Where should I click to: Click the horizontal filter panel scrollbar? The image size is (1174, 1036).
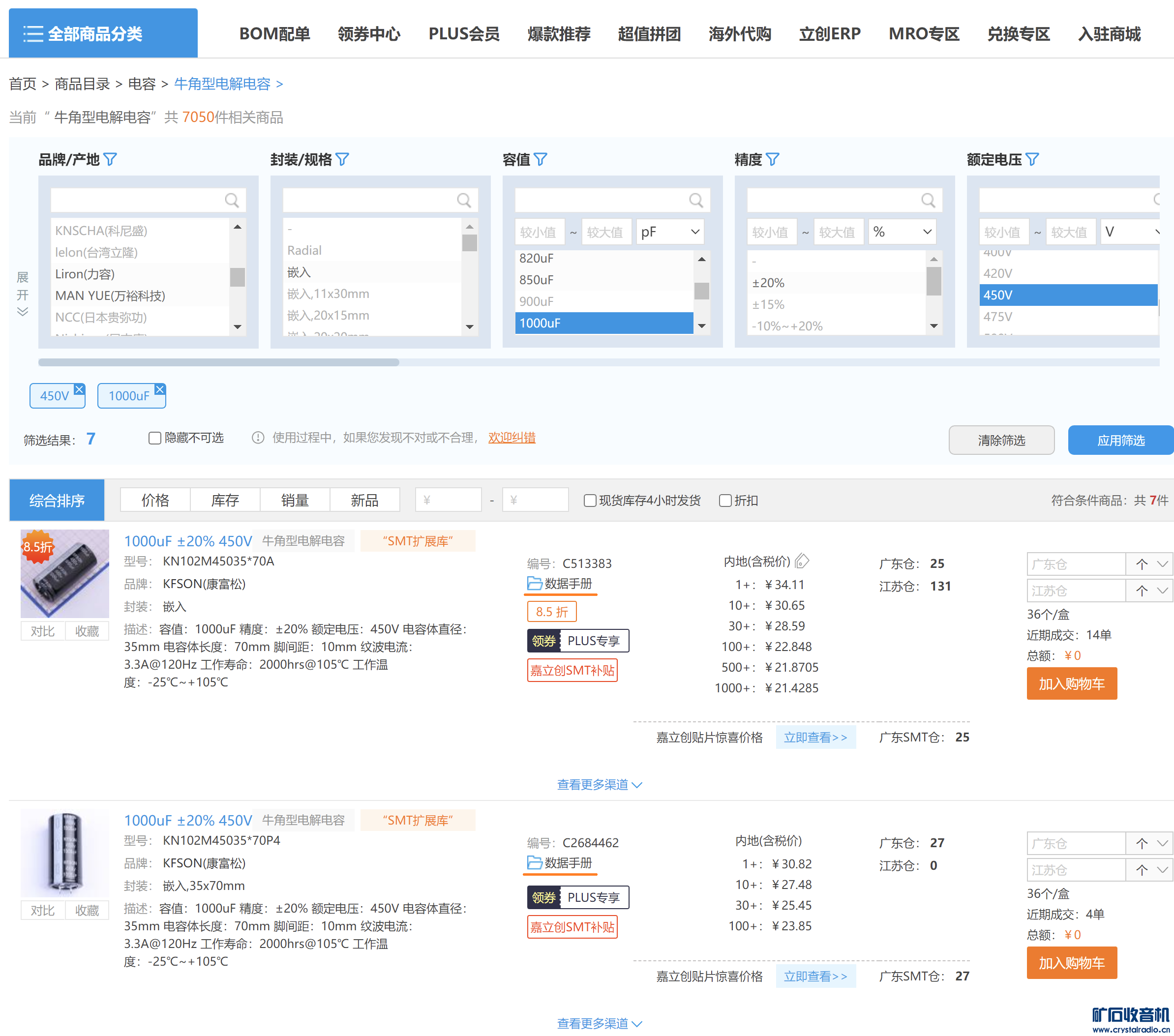tap(219, 362)
